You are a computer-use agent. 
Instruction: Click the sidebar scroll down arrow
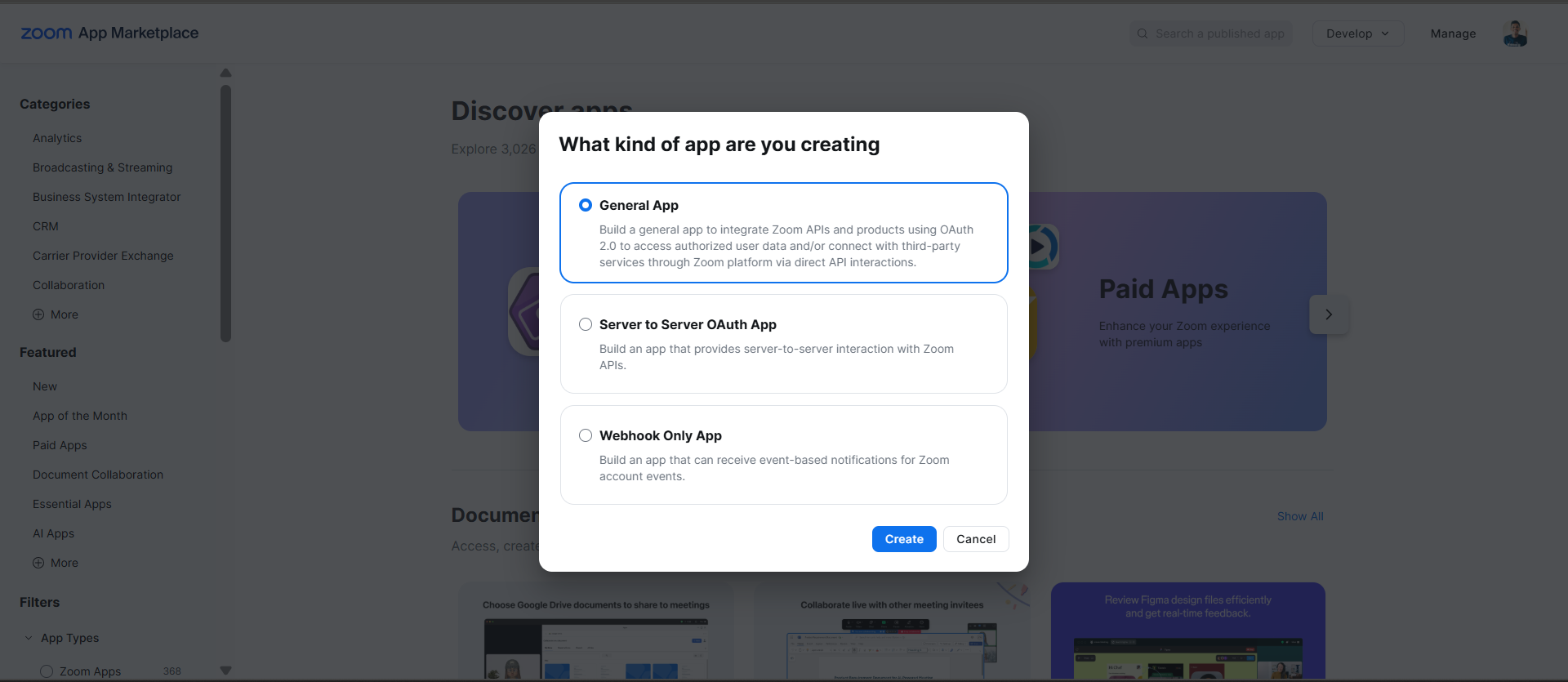(x=226, y=671)
